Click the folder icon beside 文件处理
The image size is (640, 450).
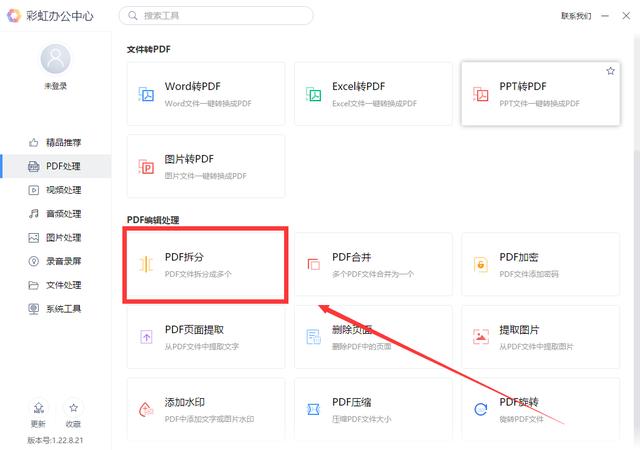tap(33, 285)
